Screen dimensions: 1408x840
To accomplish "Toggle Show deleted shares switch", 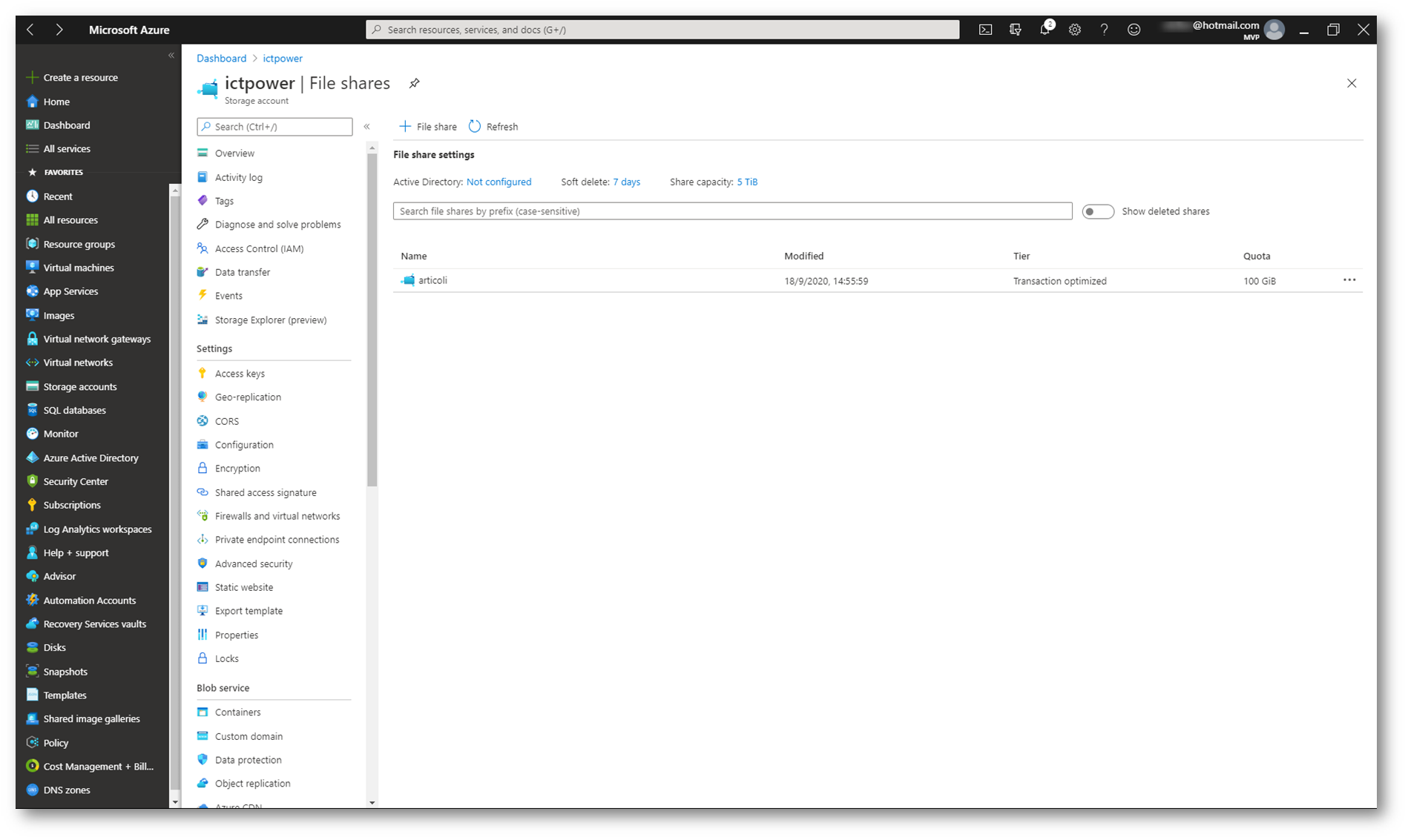I will pyautogui.click(x=1097, y=211).
